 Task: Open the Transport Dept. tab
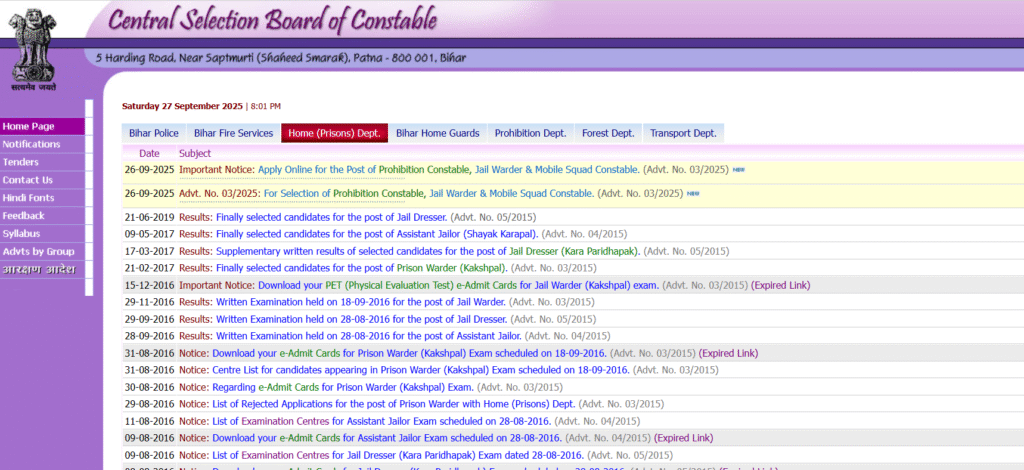pos(682,133)
